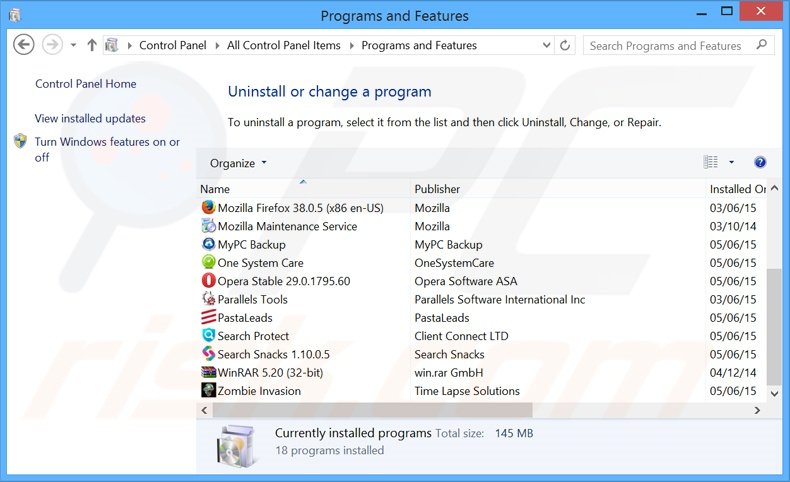Select the Search Protect icon
This screenshot has height=482, width=790.
point(208,336)
